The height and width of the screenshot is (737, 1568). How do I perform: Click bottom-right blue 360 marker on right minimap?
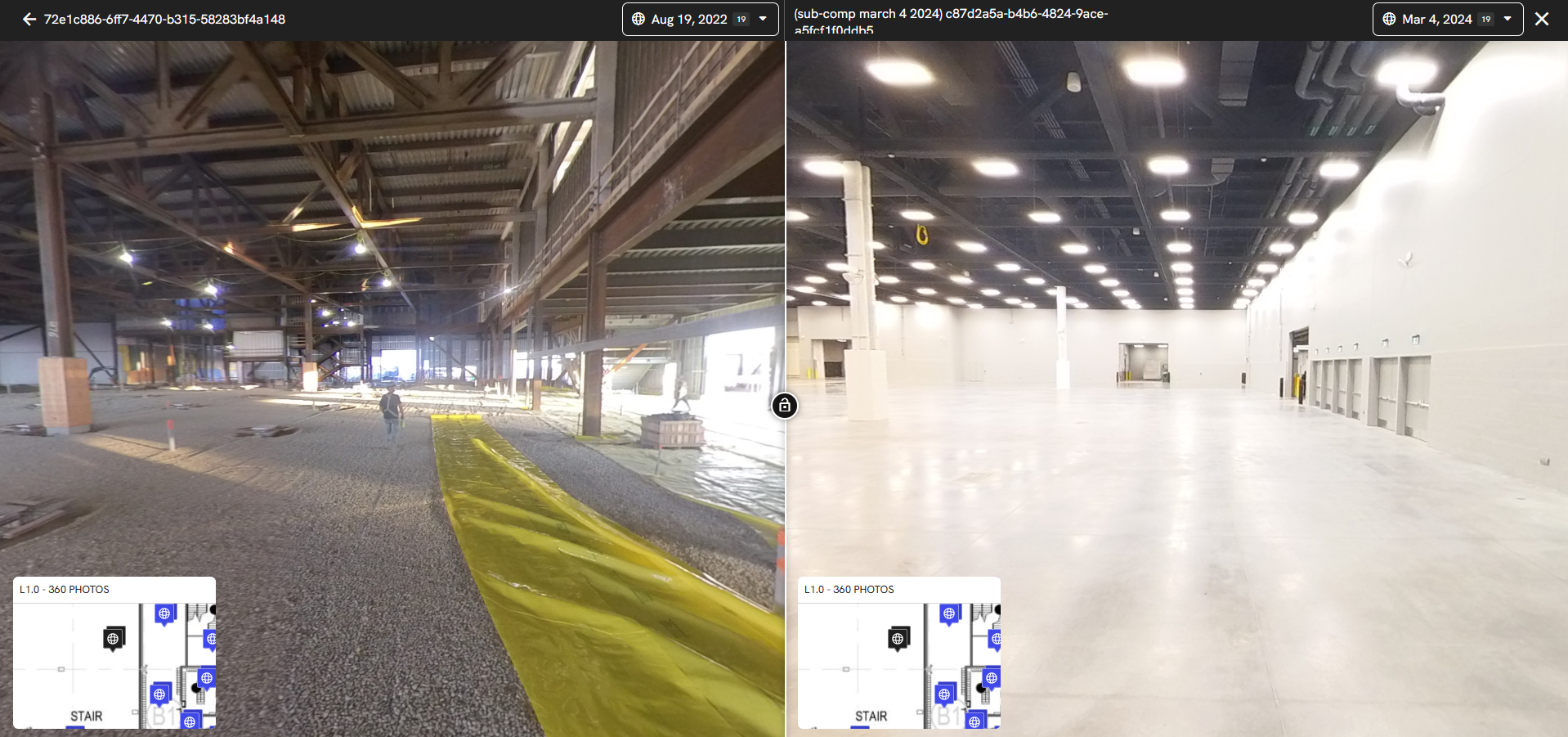point(975,721)
